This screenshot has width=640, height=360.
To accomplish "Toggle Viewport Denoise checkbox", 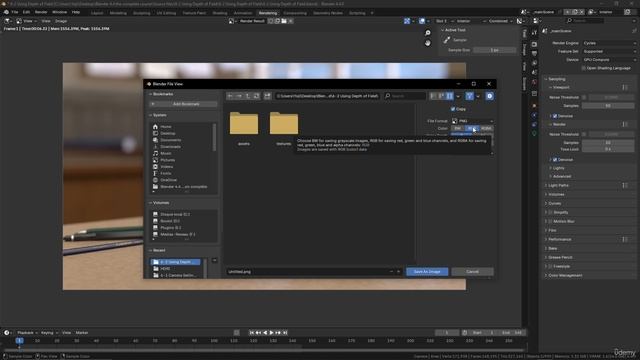I will 555,116.
